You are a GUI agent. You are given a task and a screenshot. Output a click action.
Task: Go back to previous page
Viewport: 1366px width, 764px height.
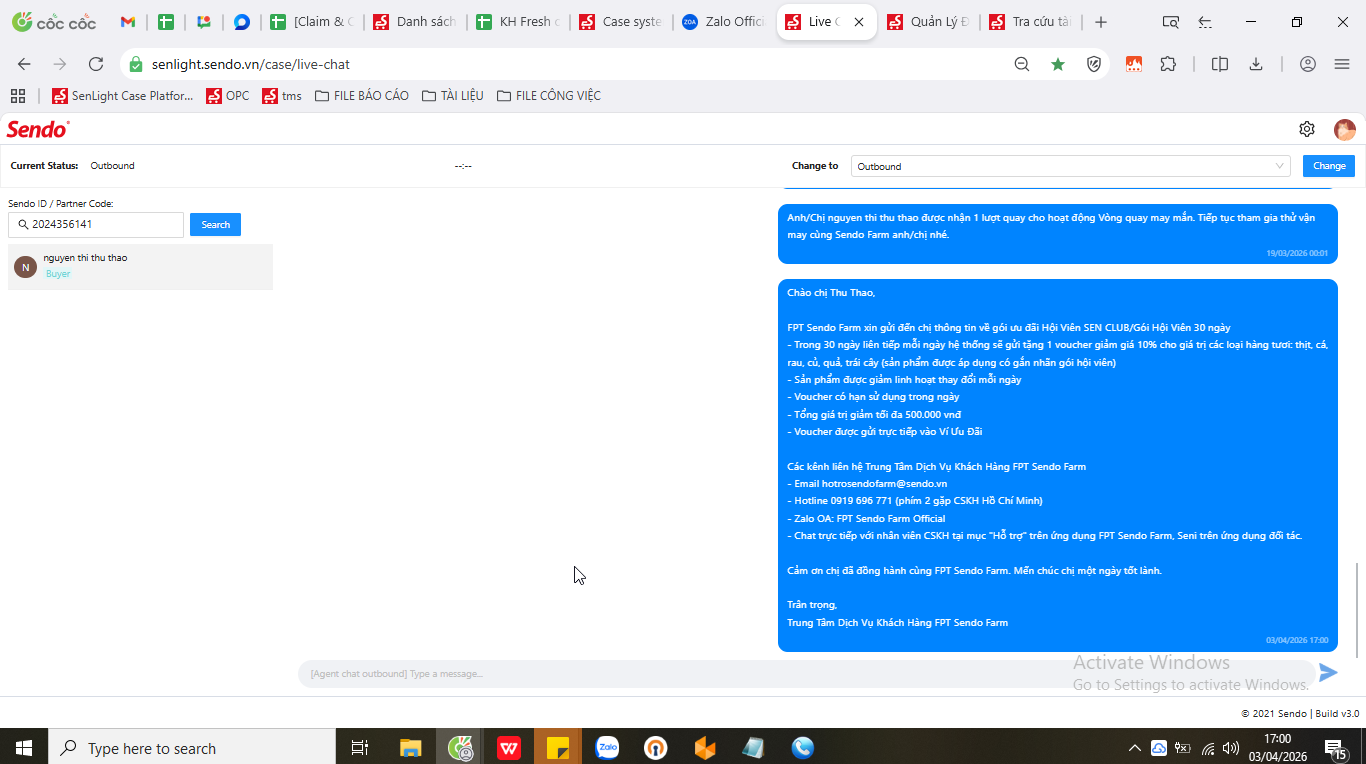pos(24,64)
